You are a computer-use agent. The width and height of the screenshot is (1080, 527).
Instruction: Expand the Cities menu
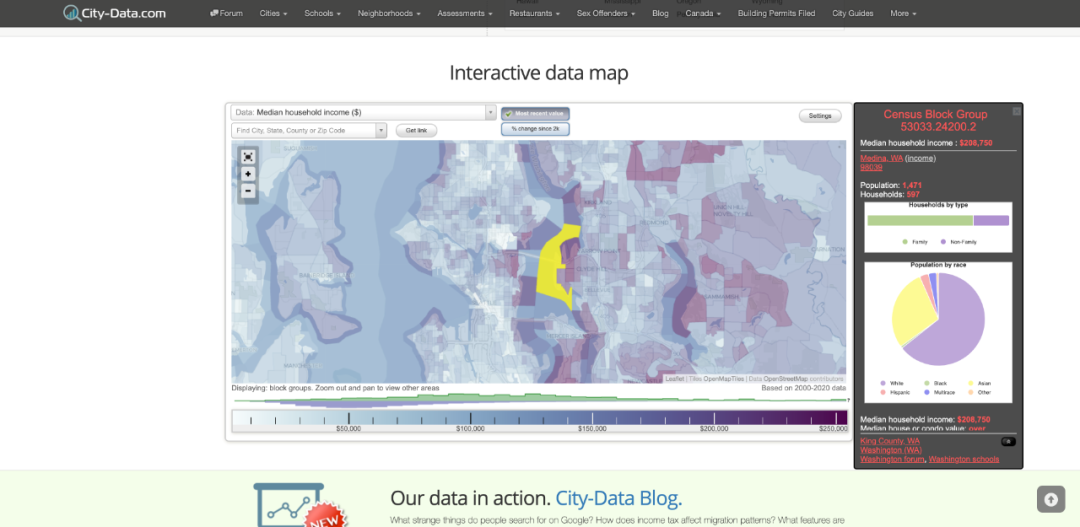coord(273,13)
